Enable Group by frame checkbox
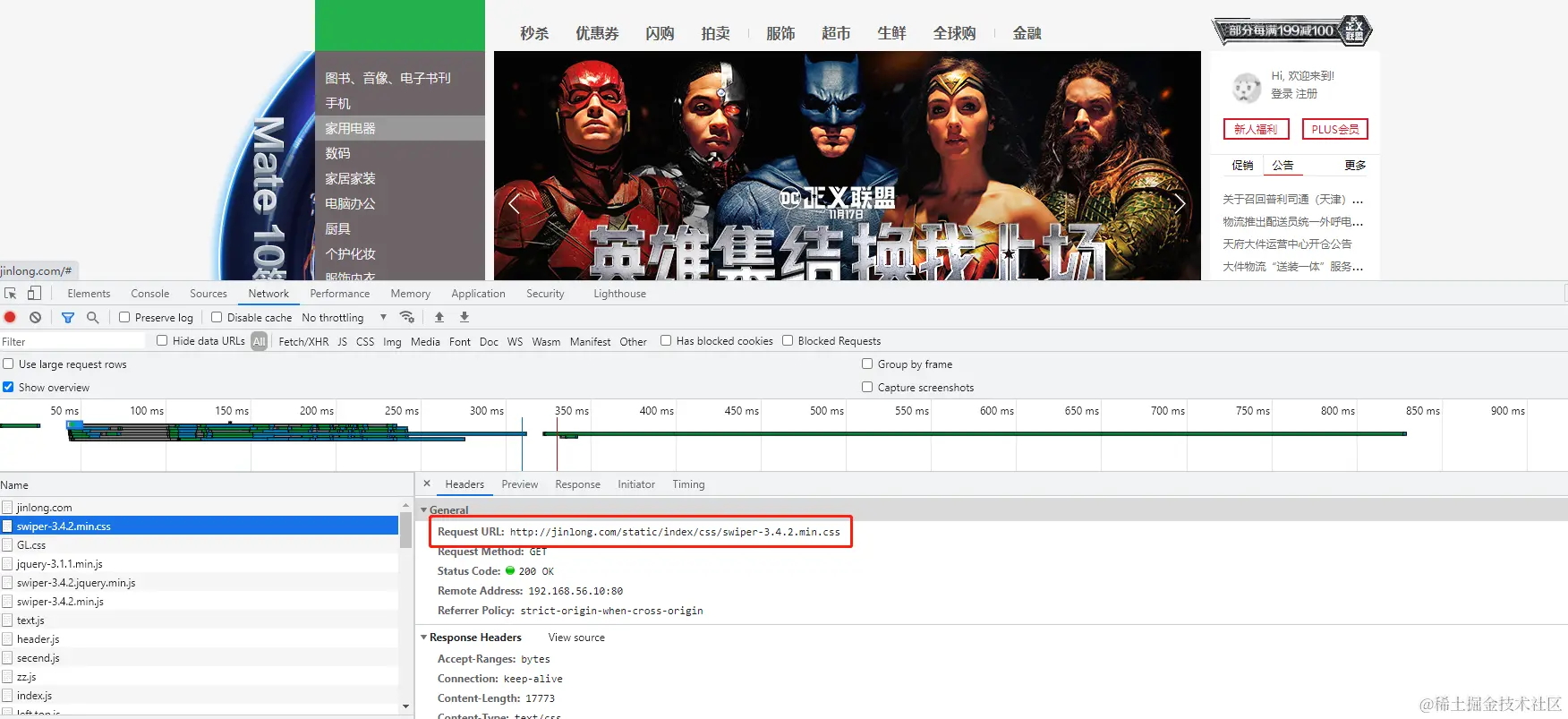 [x=867, y=364]
